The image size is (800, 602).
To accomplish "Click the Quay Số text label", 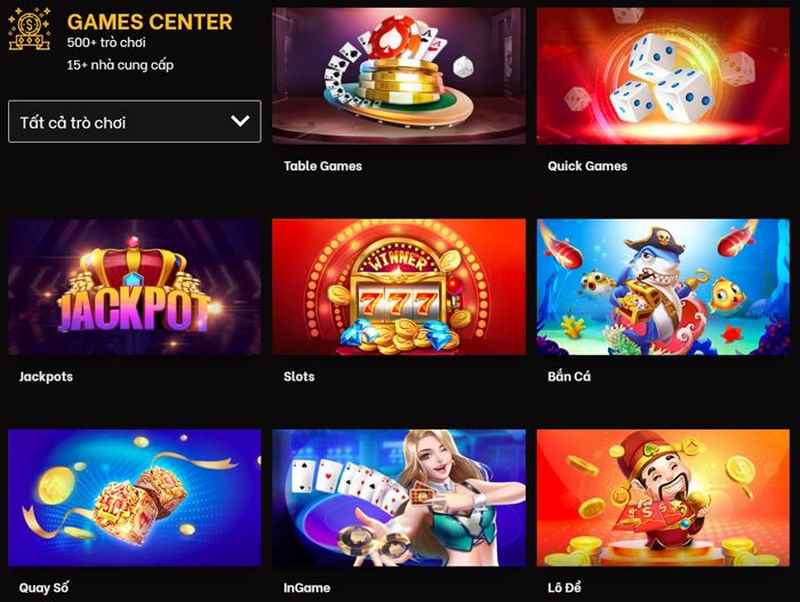I will pos(43,587).
